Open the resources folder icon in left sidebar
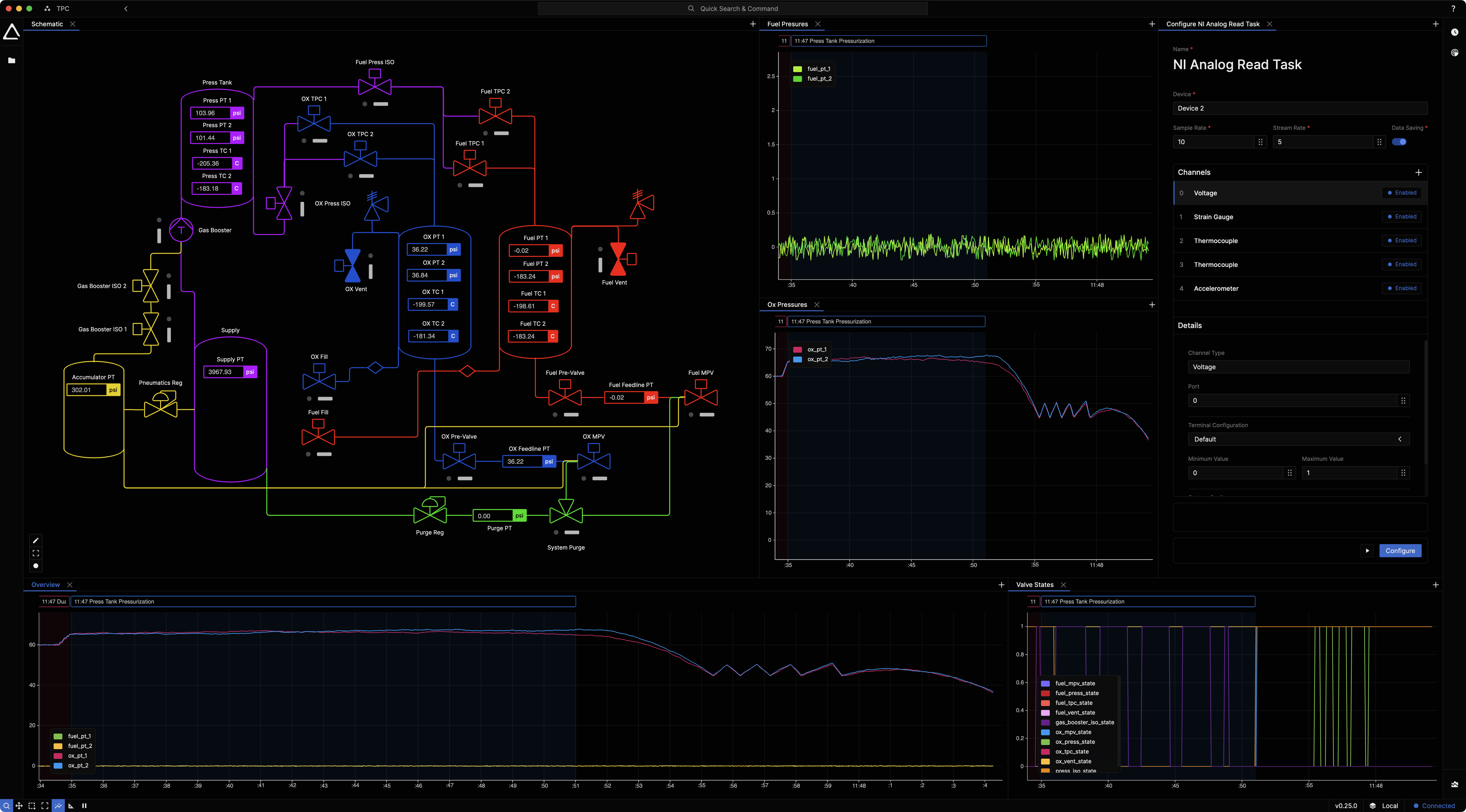Viewport: 1466px width, 812px height. coord(11,60)
